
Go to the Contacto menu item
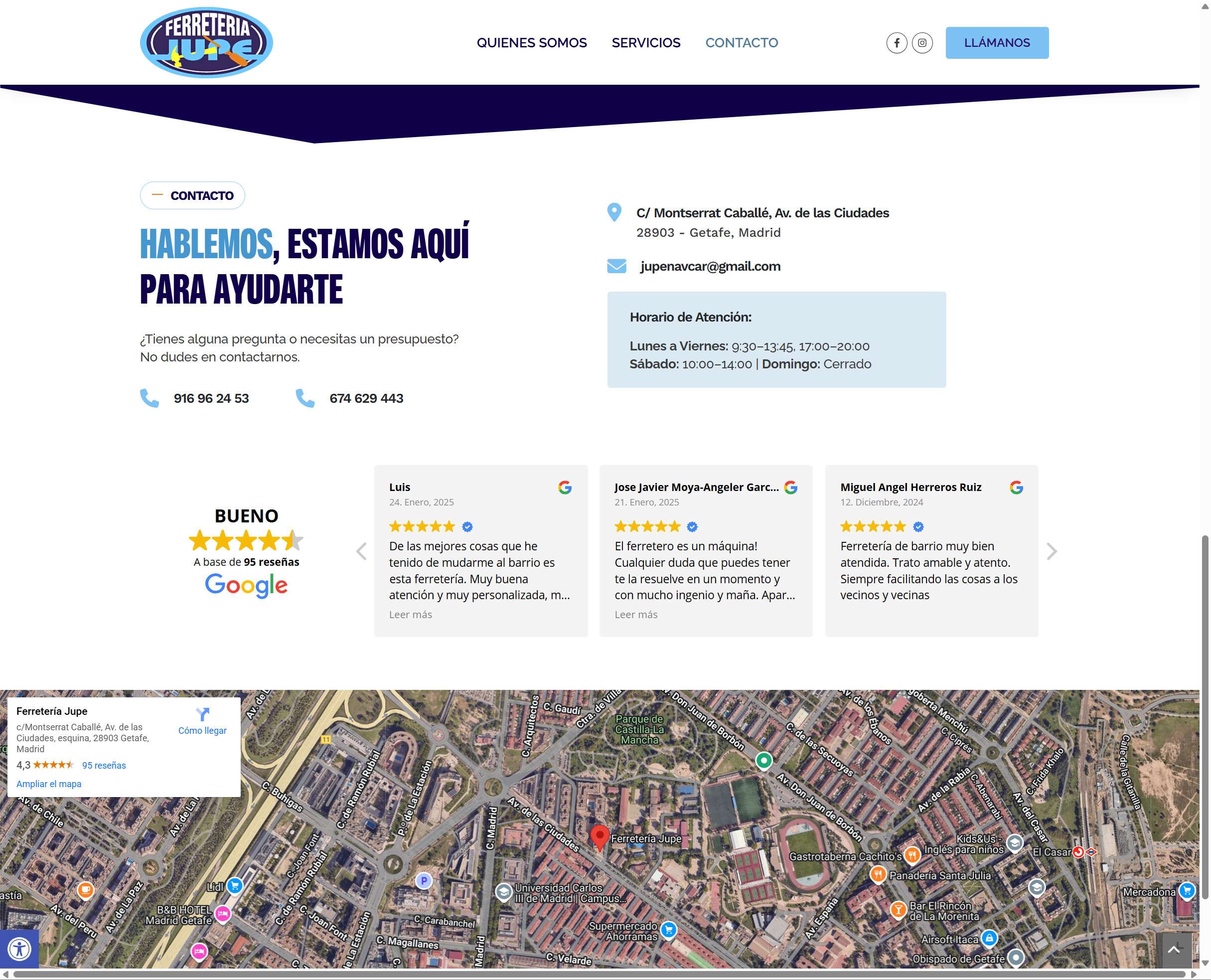point(741,43)
